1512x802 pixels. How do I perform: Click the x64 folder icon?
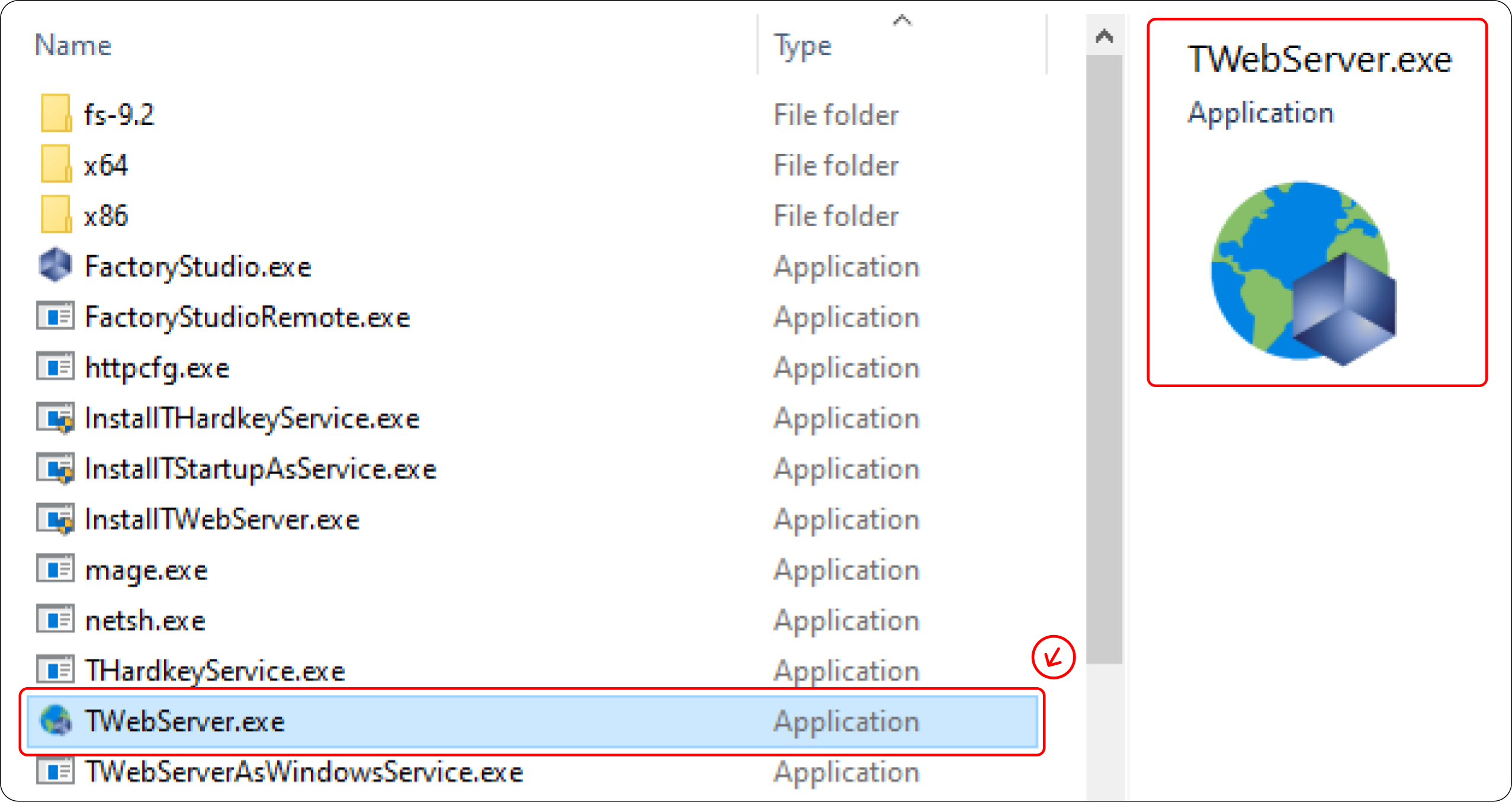(x=56, y=164)
